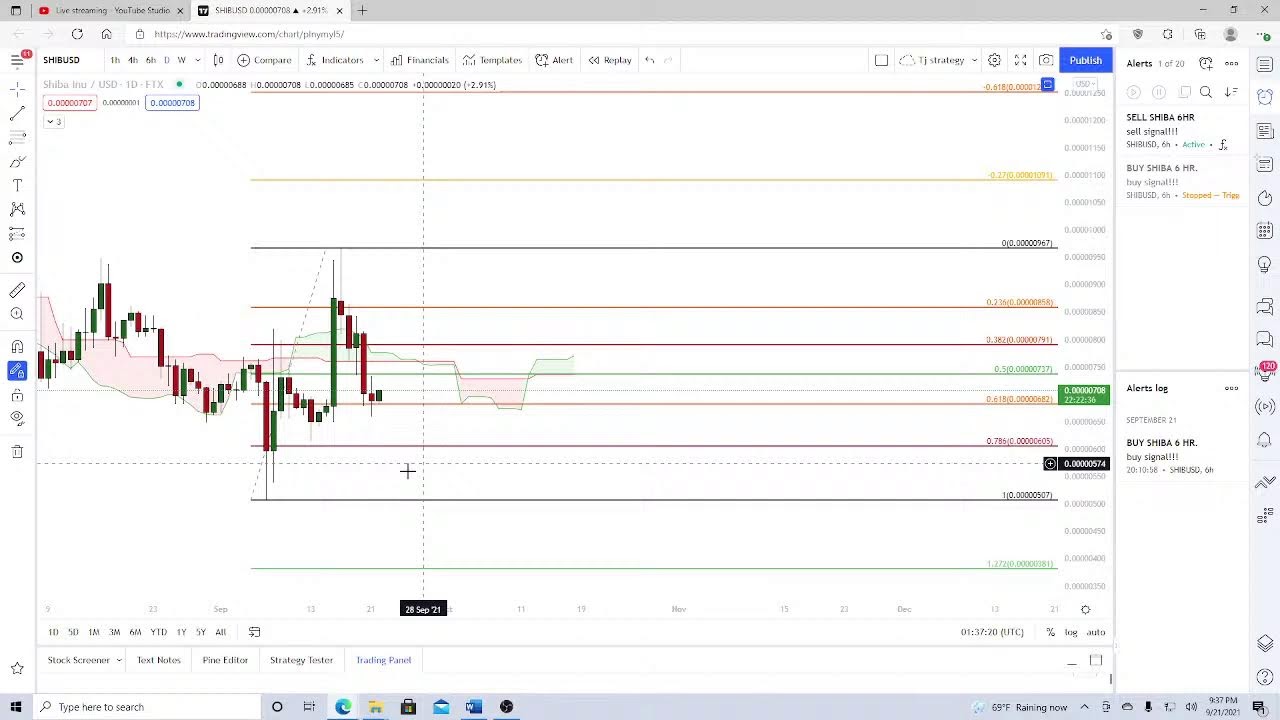Open the chart pattern tools
The width and height of the screenshot is (1280, 720).
[x=17, y=210]
